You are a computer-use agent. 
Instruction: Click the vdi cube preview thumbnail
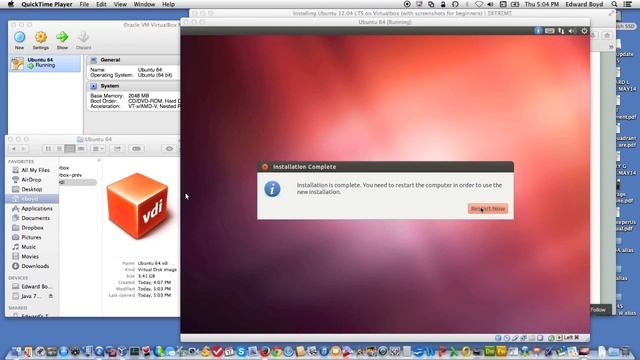(x=138, y=205)
